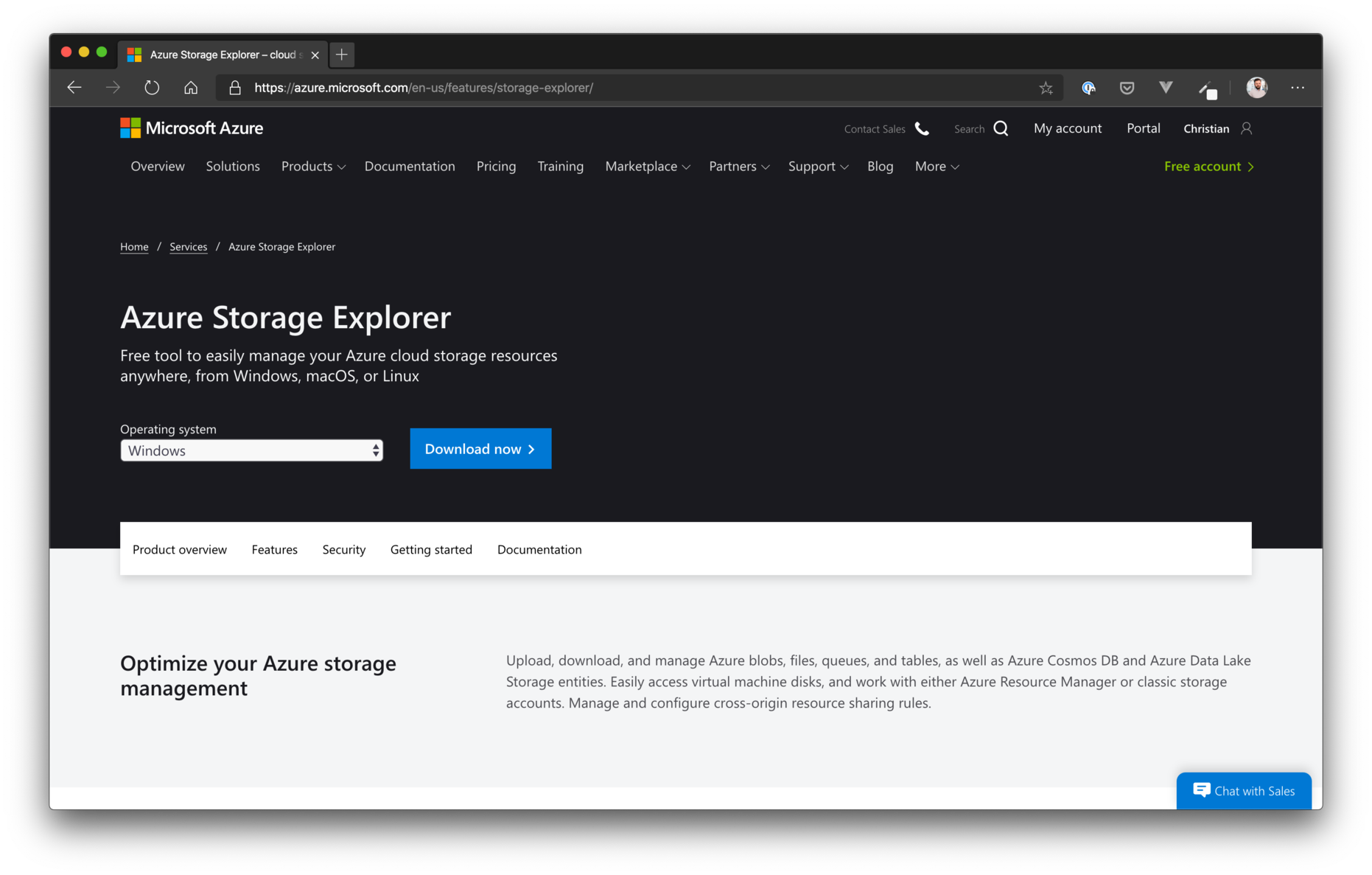Click the padlock icon in the address bar
Screen dimensions: 1372x875
pyautogui.click(x=235, y=87)
